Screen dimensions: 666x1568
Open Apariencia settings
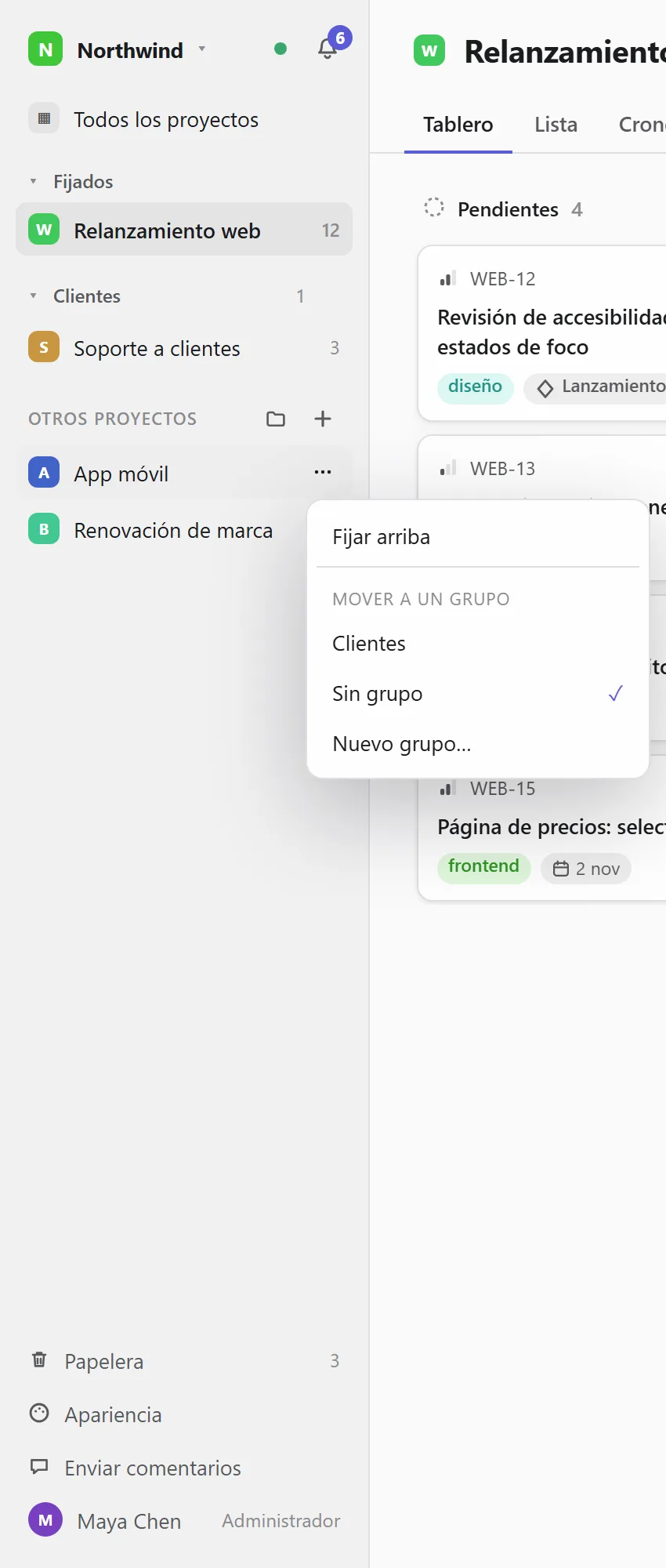pos(184,1414)
